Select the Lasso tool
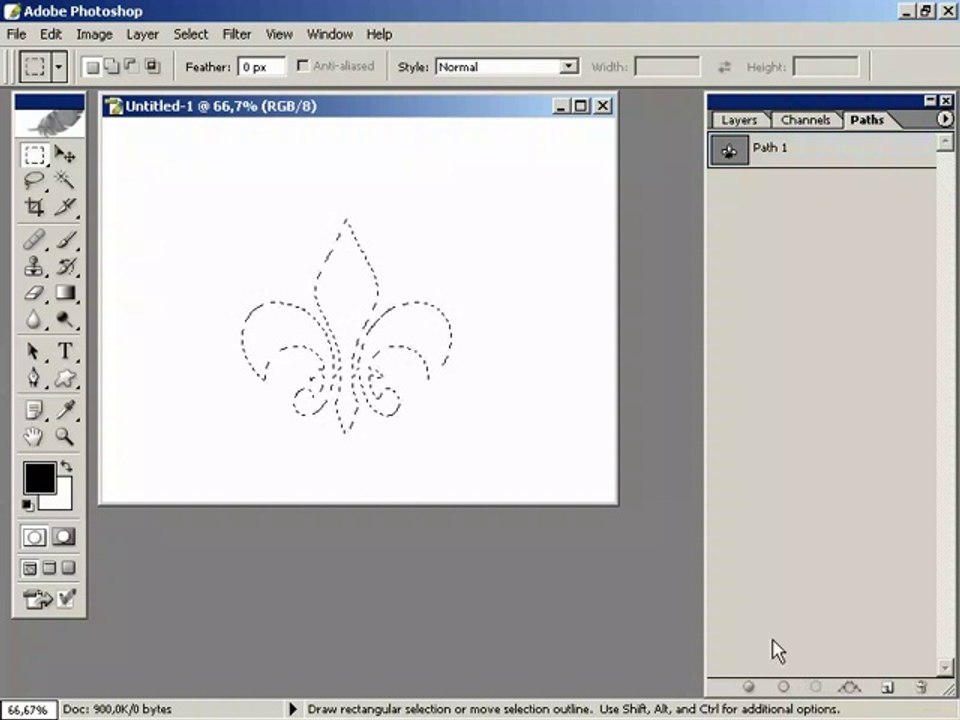This screenshot has width=960, height=720. tap(34, 180)
